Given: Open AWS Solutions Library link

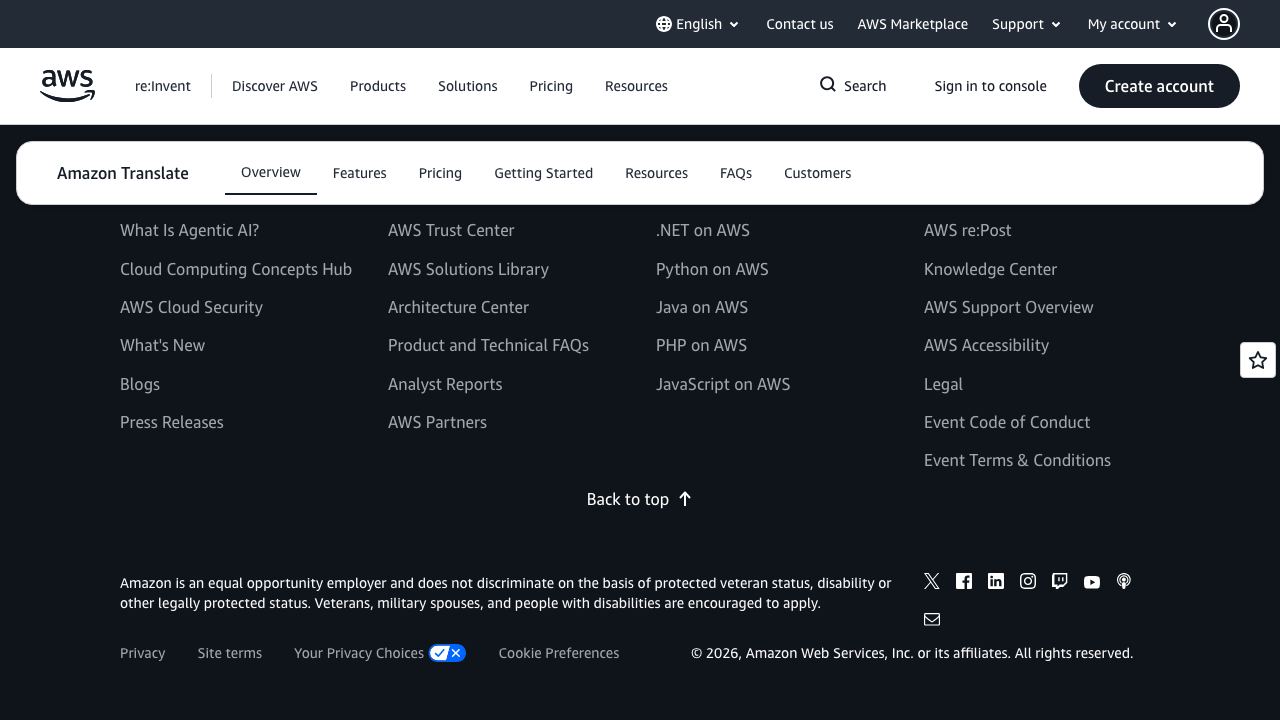Looking at the screenshot, I should coord(468,269).
